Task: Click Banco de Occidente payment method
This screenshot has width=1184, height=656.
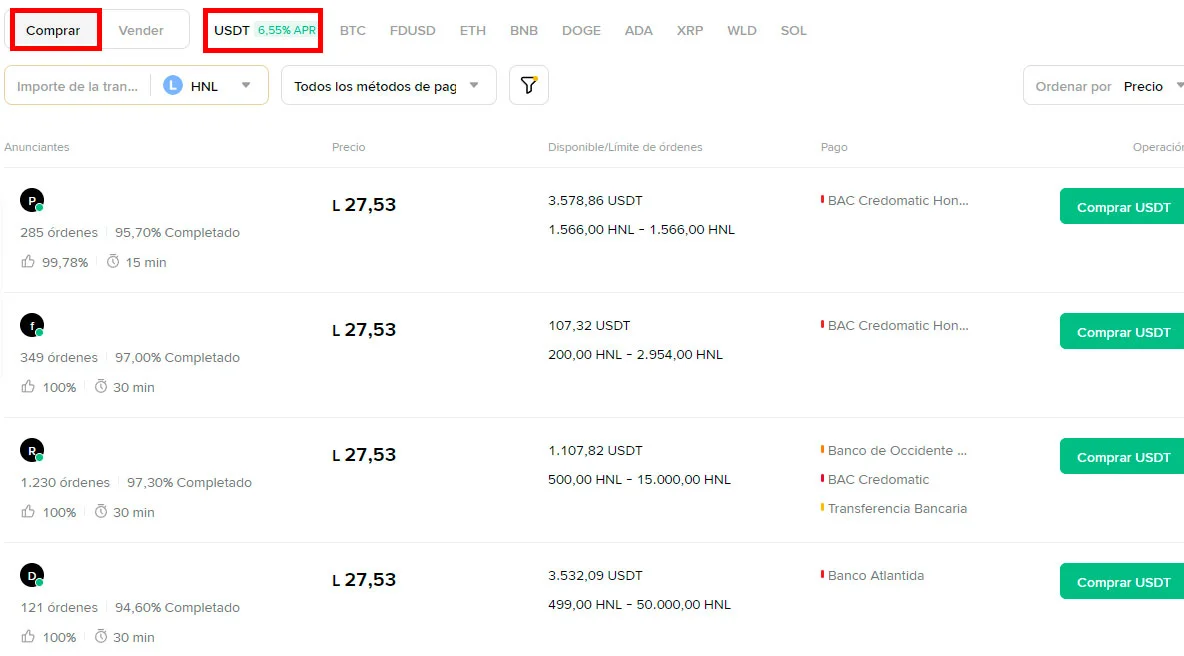Action: click(896, 451)
